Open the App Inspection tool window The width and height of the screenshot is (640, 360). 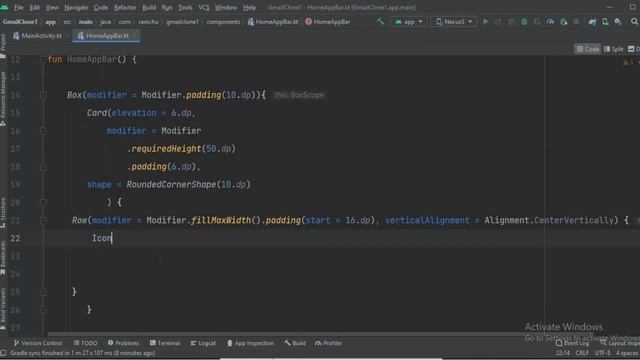(x=250, y=343)
